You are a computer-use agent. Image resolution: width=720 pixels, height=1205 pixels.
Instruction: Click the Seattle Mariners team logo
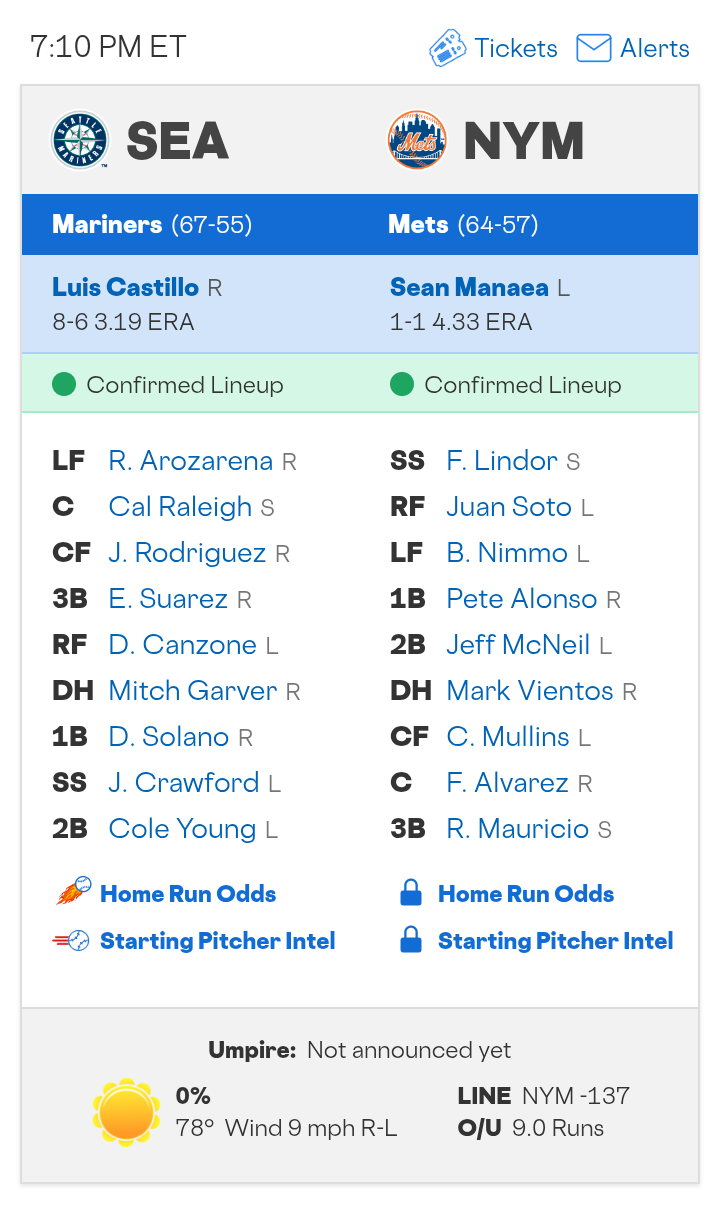click(x=80, y=140)
